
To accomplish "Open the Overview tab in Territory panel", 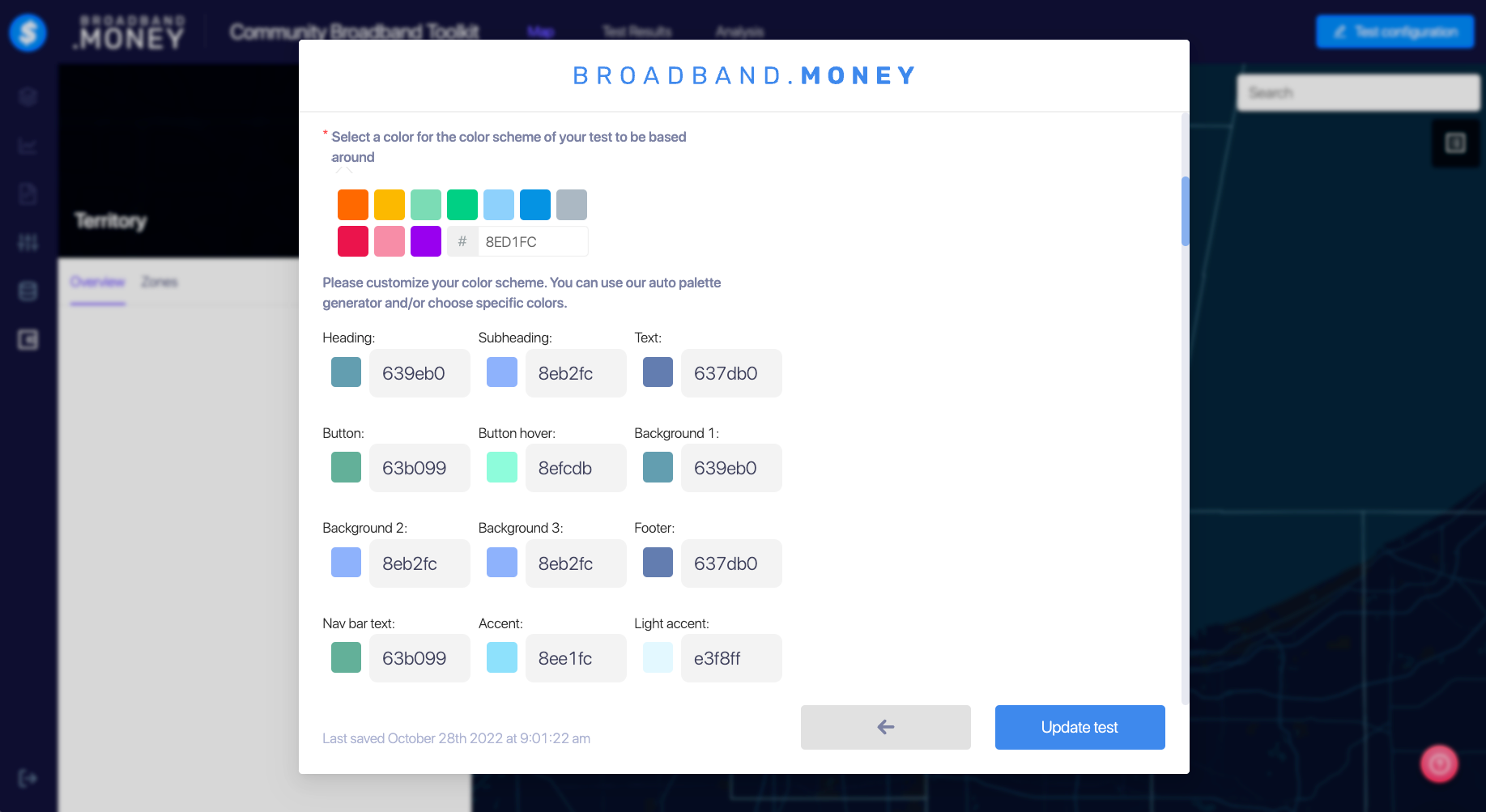I will pos(97,282).
